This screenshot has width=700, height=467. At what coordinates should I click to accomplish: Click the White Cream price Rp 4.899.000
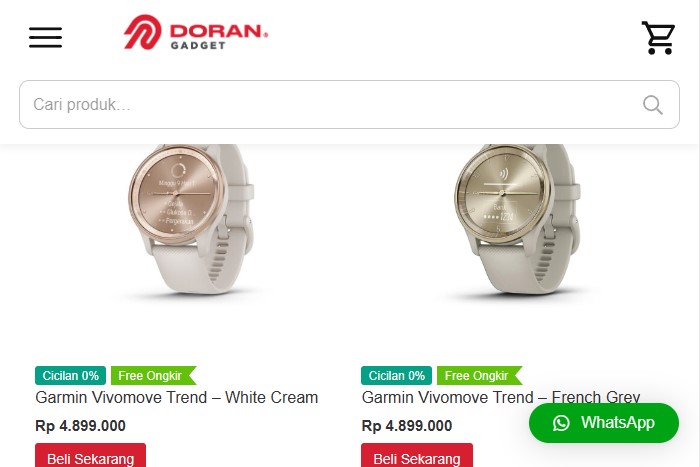point(80,425)
